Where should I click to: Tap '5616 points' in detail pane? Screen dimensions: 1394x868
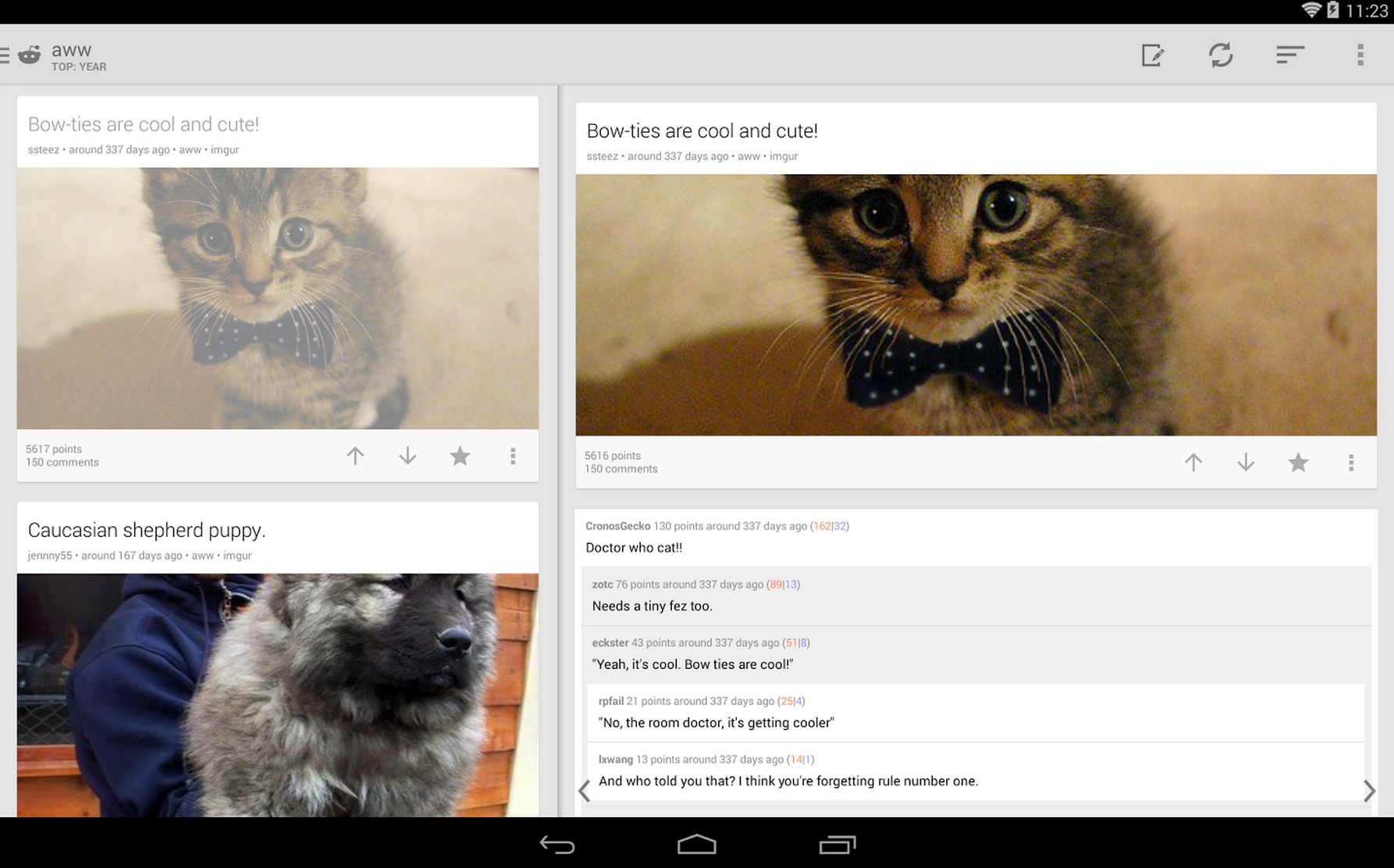coord(613,456)
